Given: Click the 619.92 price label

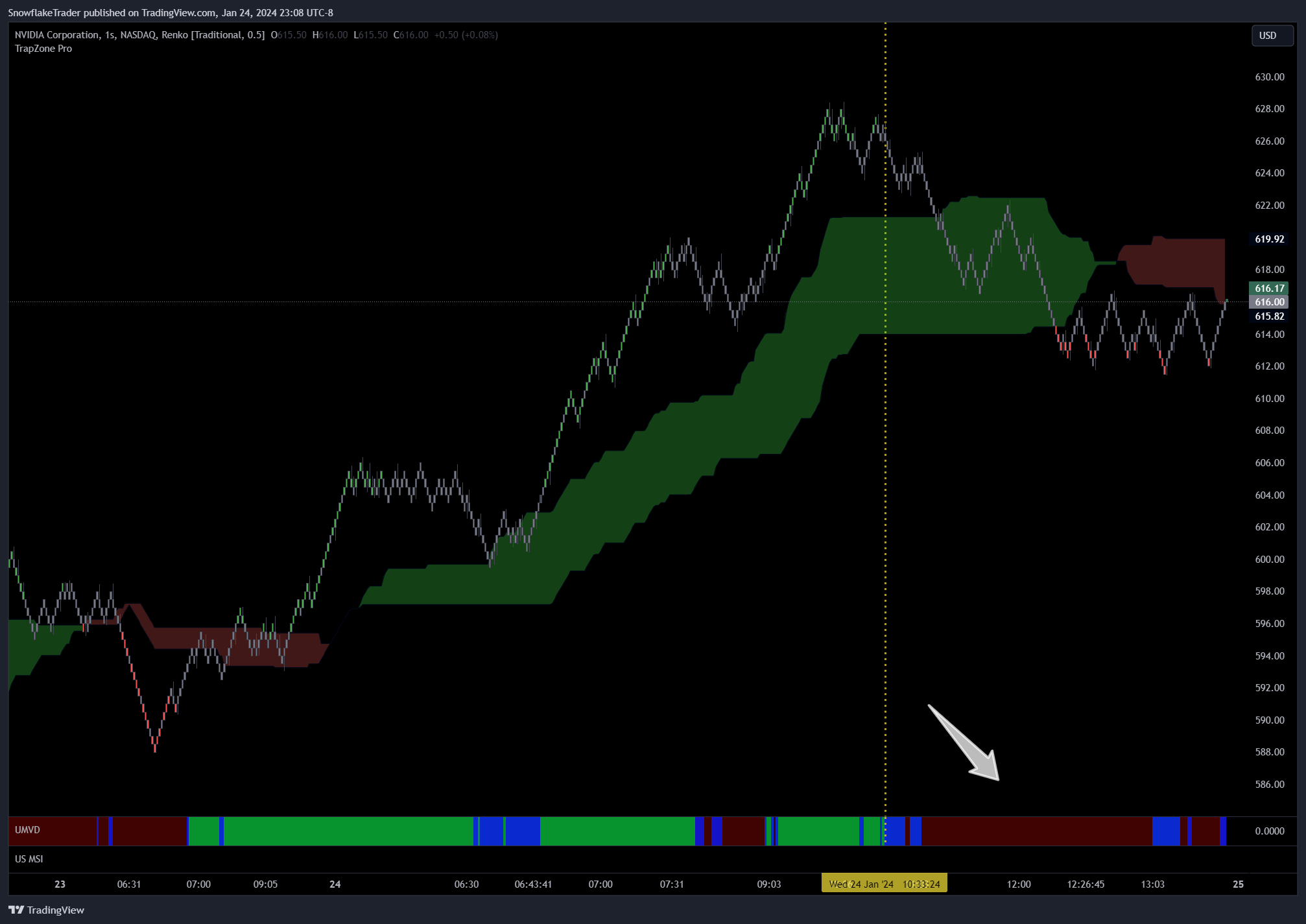Looking at the screenshot, I should [x=1269, y=239].
